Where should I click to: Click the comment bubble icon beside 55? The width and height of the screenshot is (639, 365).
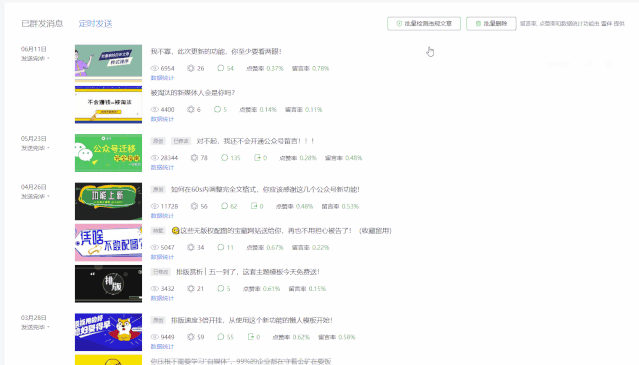point(220,337)
